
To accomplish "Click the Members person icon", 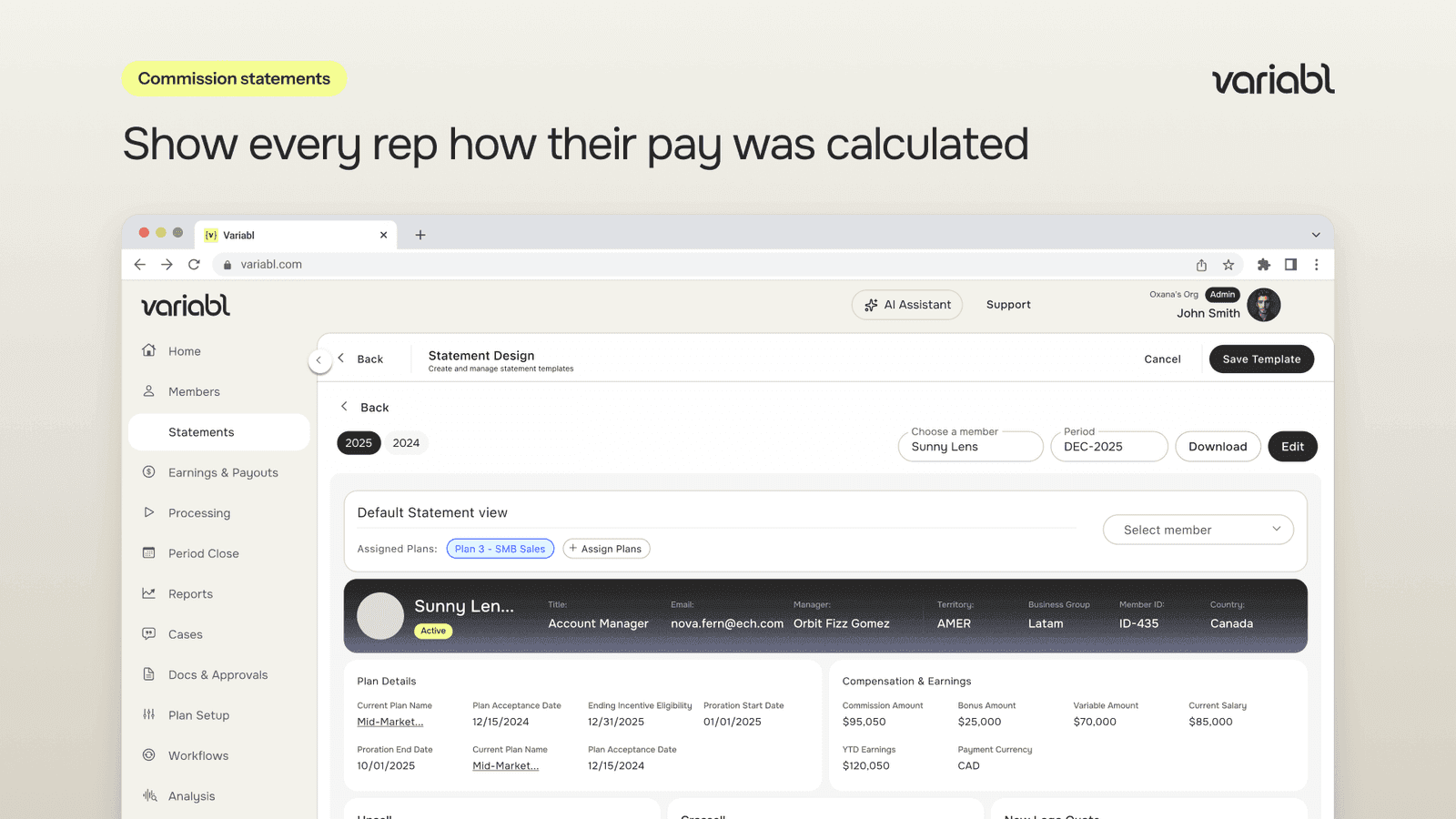I will click(148, 391).
